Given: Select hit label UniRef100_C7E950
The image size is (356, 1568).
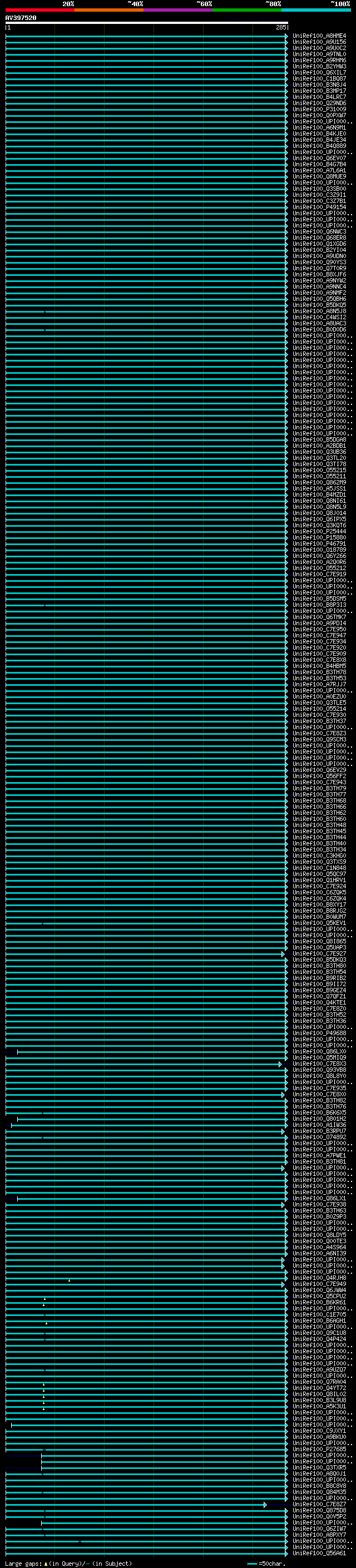Looking at the screenshot, I should click(319, 630).
